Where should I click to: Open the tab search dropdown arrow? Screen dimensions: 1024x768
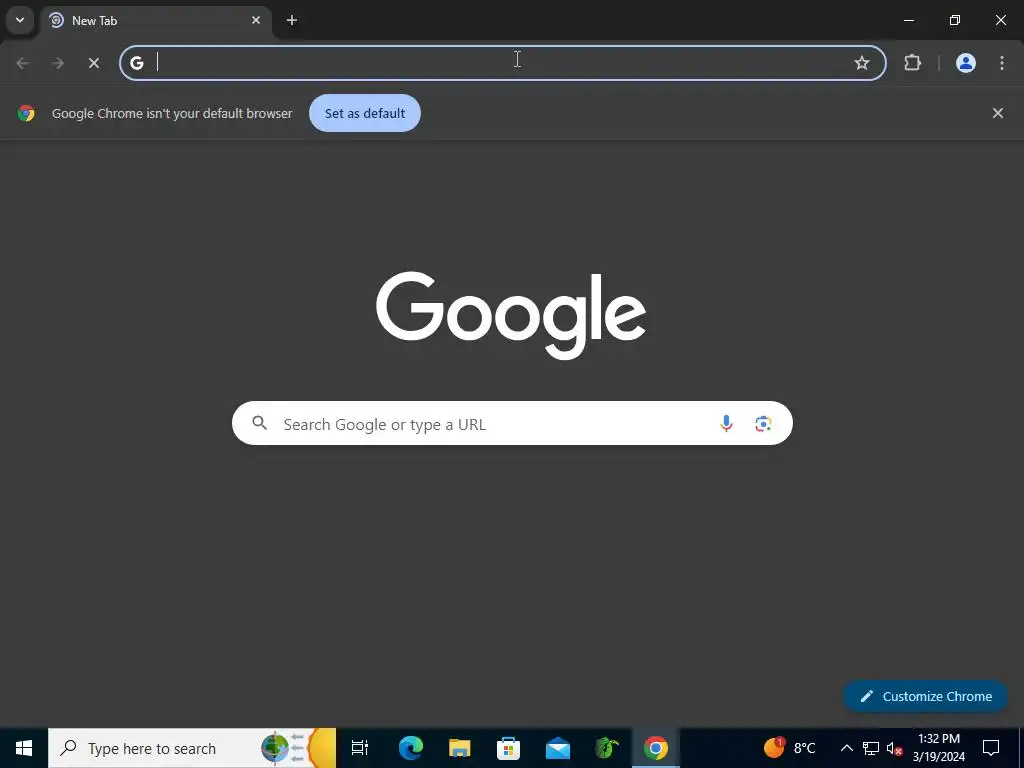20,20
